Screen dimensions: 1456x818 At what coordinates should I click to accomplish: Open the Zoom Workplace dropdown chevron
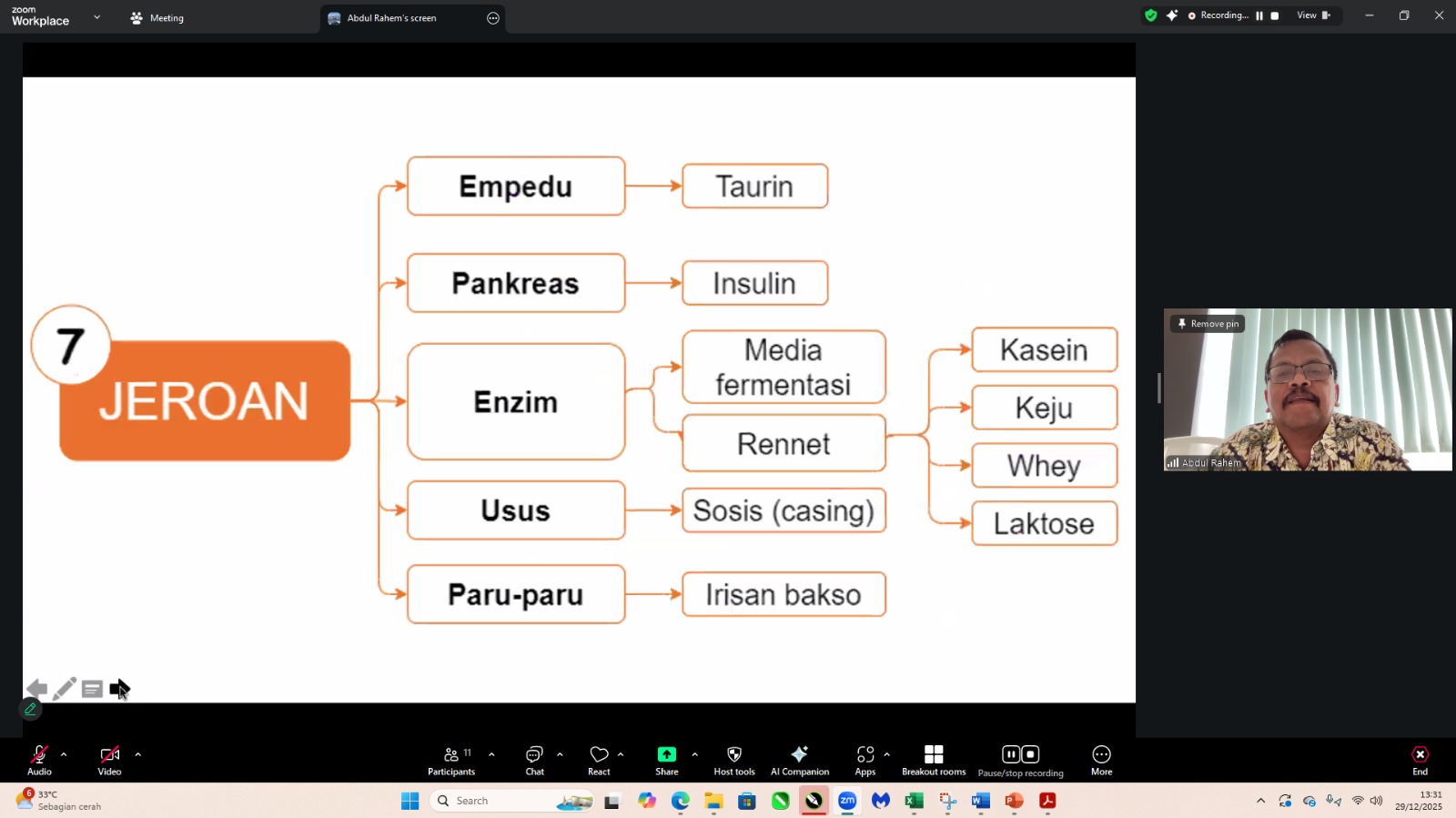[x=96, y=17]
